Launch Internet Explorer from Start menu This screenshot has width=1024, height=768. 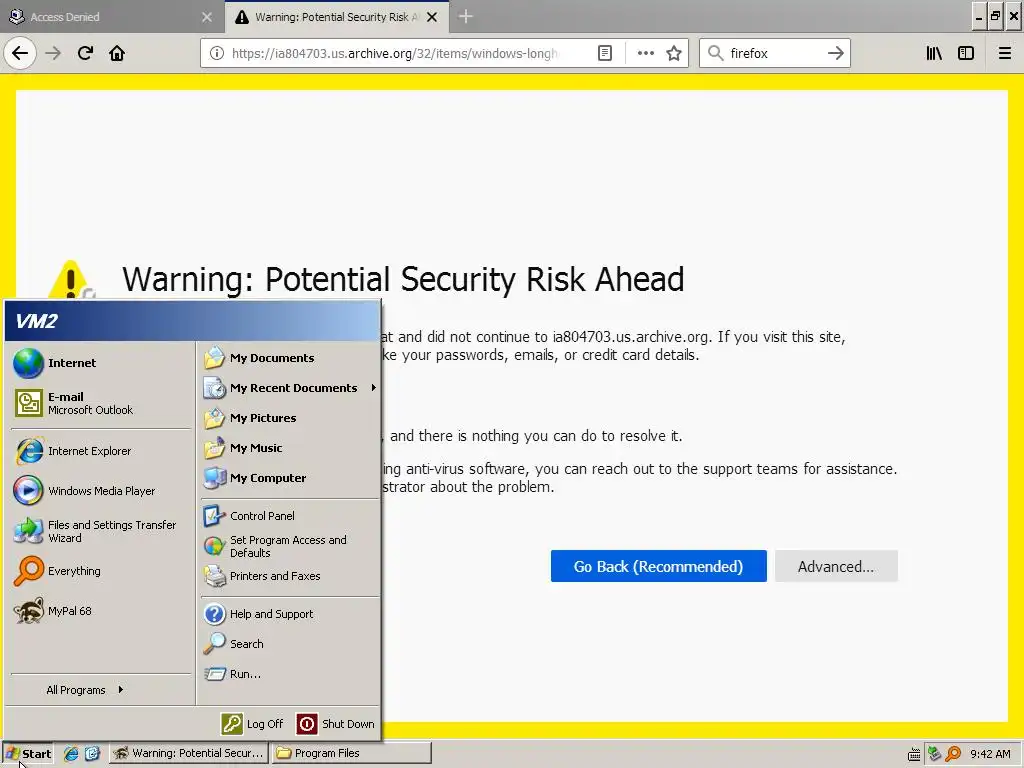[x=101, y=451]
